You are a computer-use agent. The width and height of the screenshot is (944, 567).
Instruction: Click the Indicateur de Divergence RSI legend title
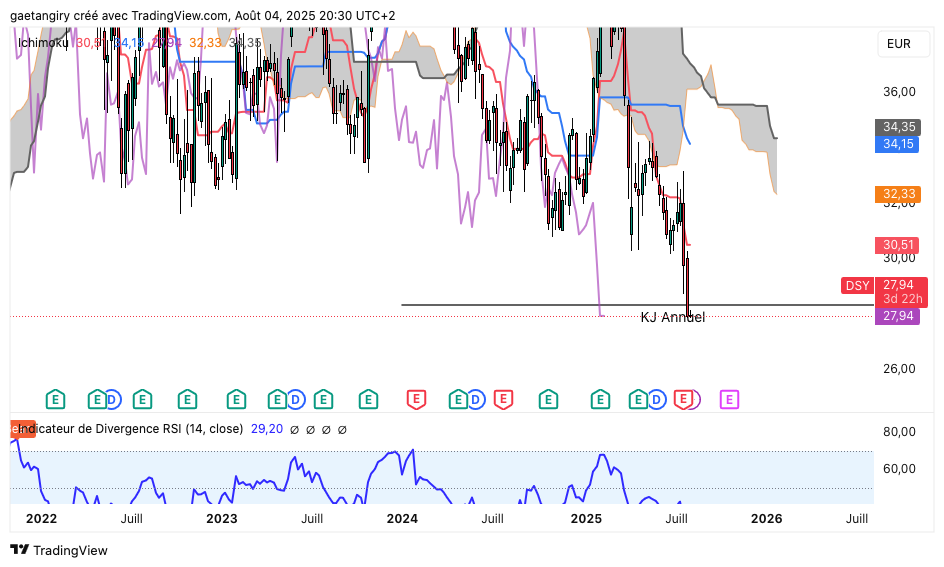[x=130, y=429]
